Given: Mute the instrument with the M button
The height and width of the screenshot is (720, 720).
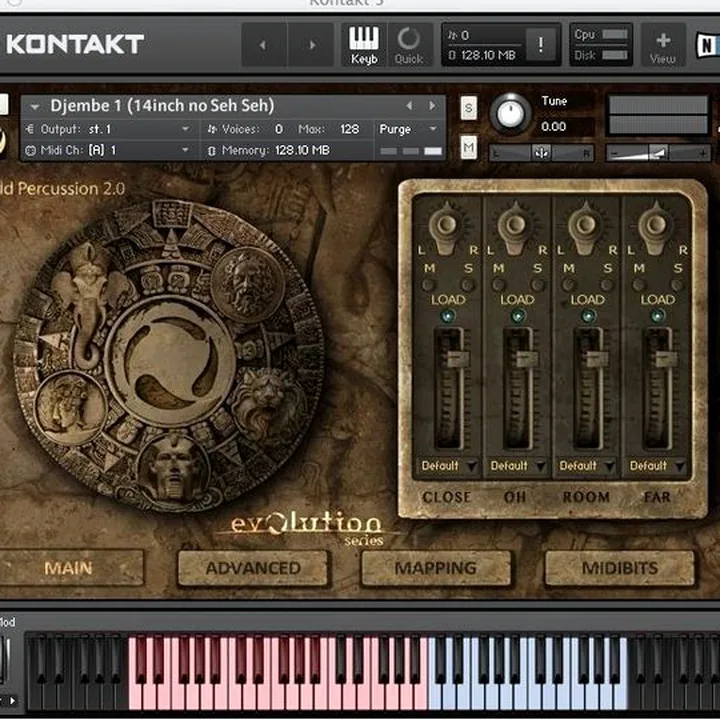Looking at the screenshot, I should [x=468, y=147].
